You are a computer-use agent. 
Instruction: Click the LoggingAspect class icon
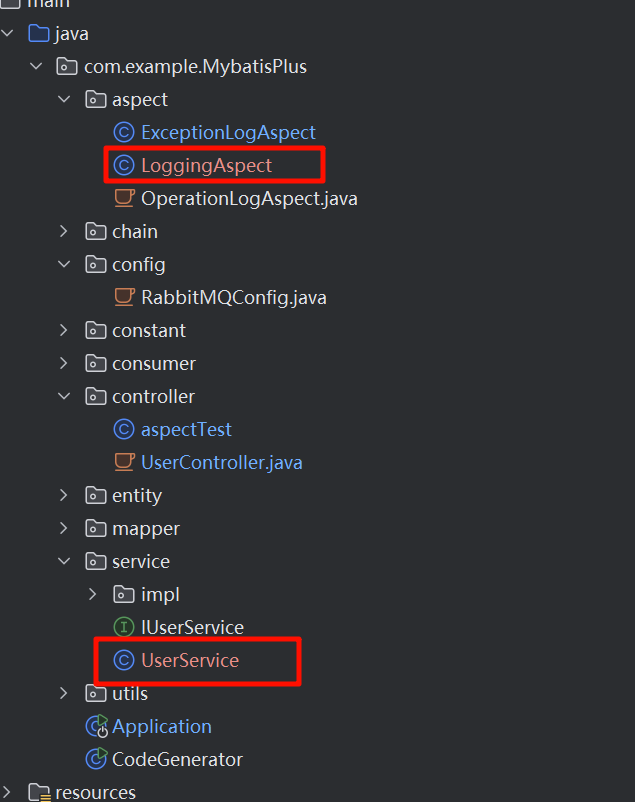coord(122,164)
